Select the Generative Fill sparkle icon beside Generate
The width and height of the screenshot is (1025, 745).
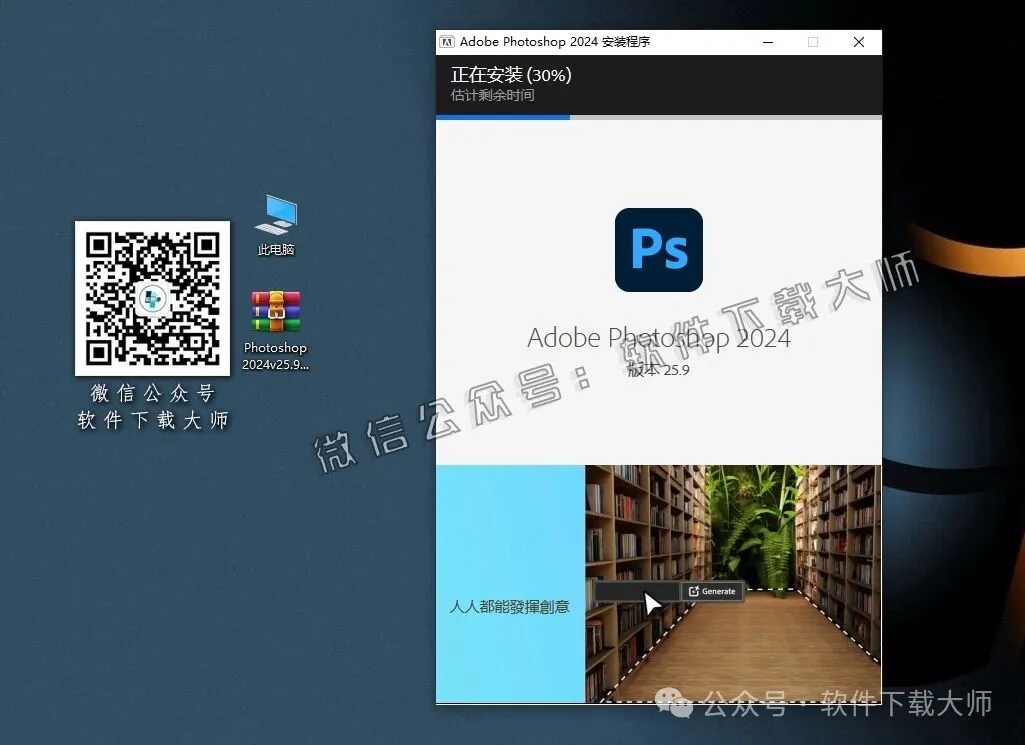(694, 591)
